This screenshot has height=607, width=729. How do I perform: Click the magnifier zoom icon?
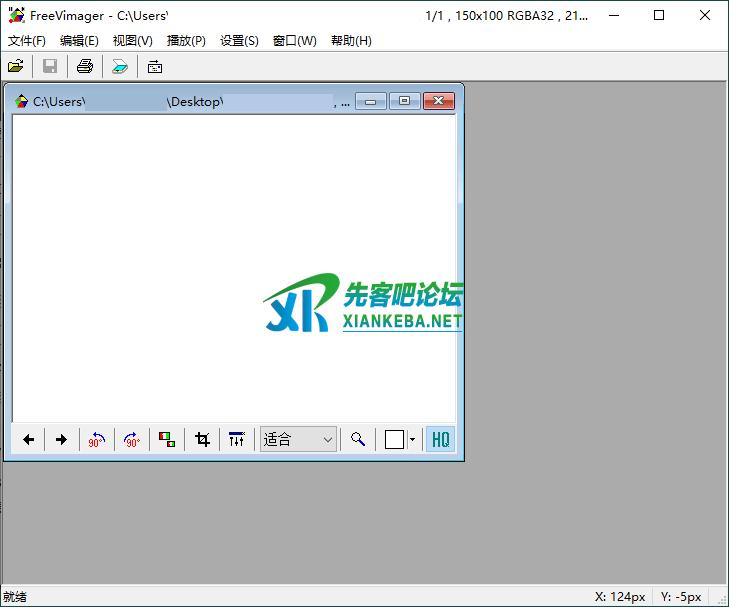[x=357, y=439]
